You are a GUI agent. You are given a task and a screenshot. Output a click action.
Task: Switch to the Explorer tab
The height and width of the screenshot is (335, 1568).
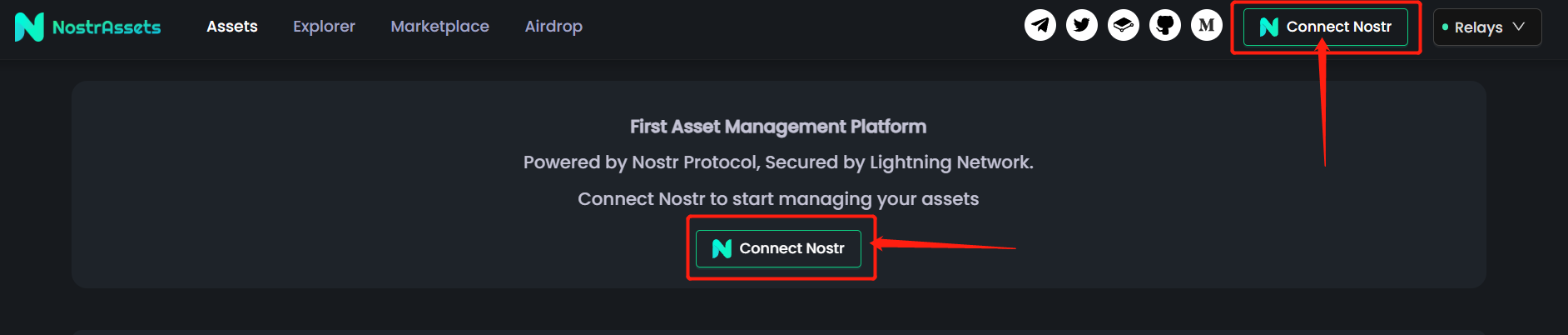click(324, 27)
